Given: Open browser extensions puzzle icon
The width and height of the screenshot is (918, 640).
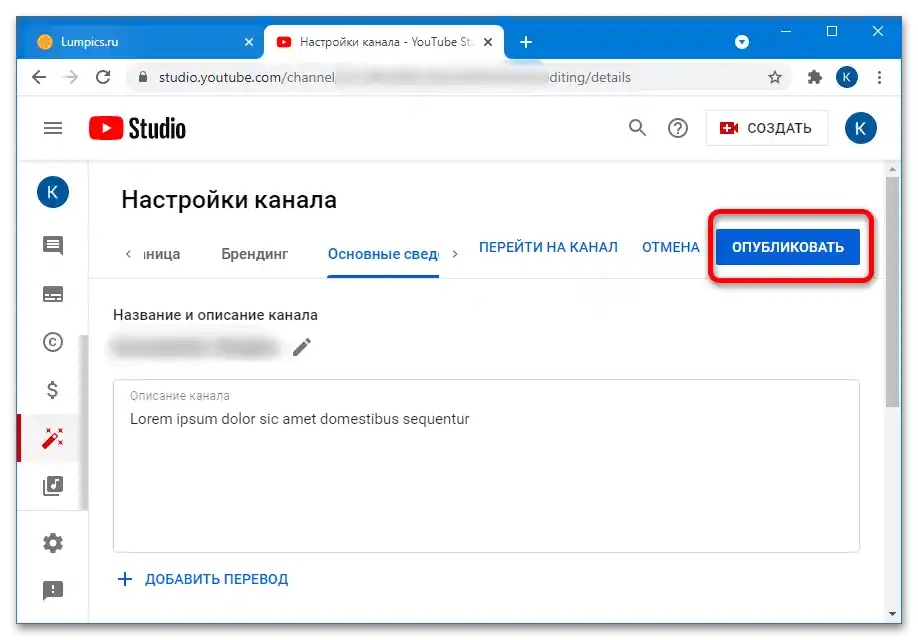Looking at the screenshot, I should pos(814,77).
